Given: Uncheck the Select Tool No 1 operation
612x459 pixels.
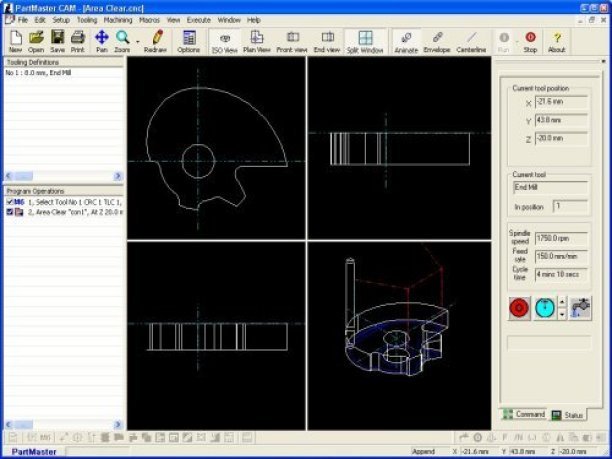Looking at the screenshot, I should [10, 202].
